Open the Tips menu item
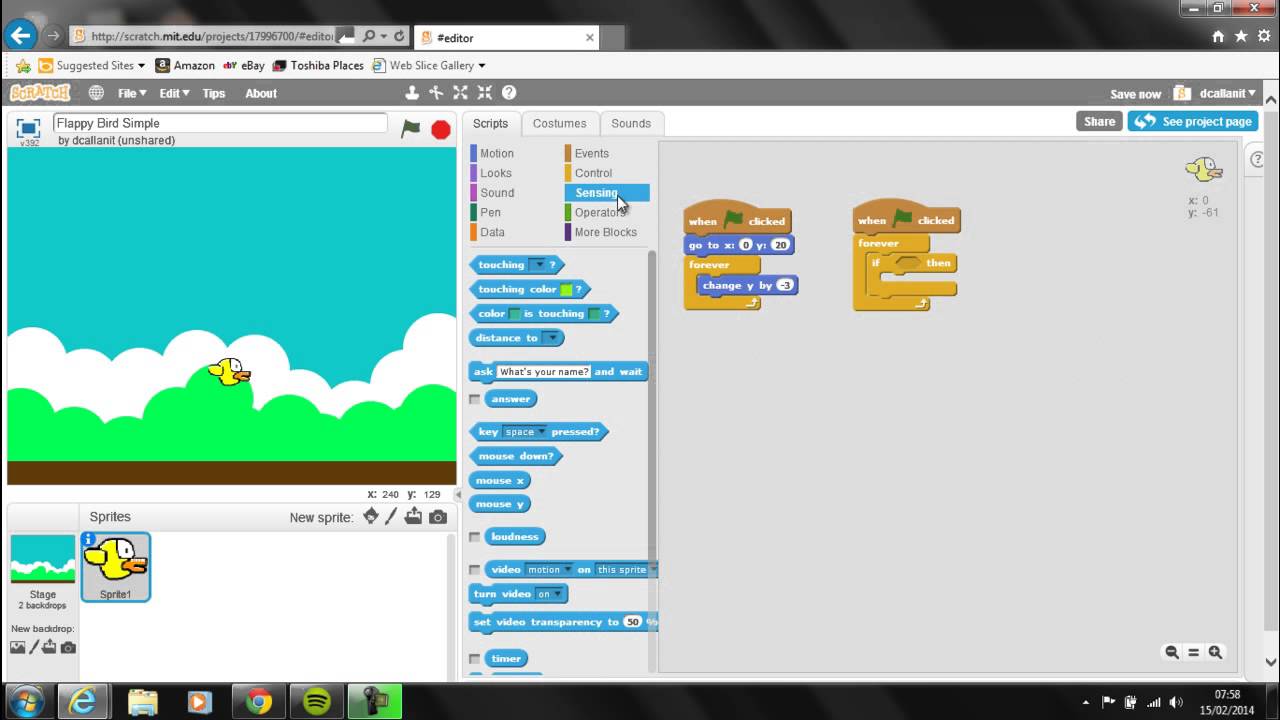Screen dimensions: 1280x720 click(214, 93)
